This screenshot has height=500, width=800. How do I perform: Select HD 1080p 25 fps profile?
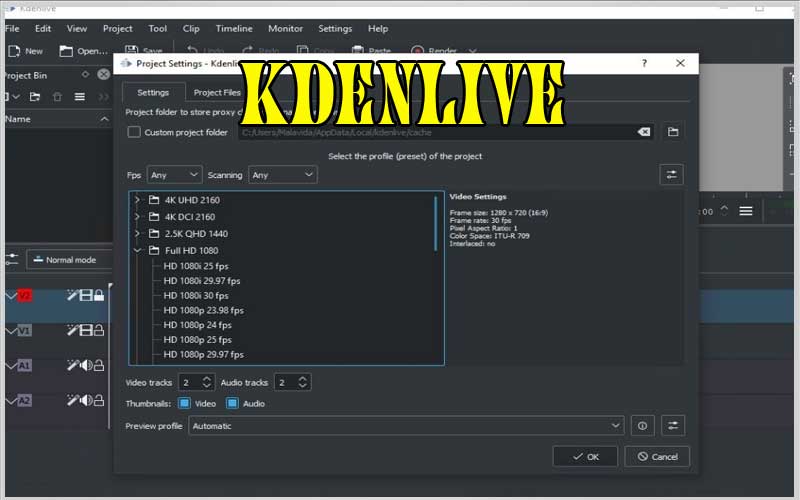197,340
